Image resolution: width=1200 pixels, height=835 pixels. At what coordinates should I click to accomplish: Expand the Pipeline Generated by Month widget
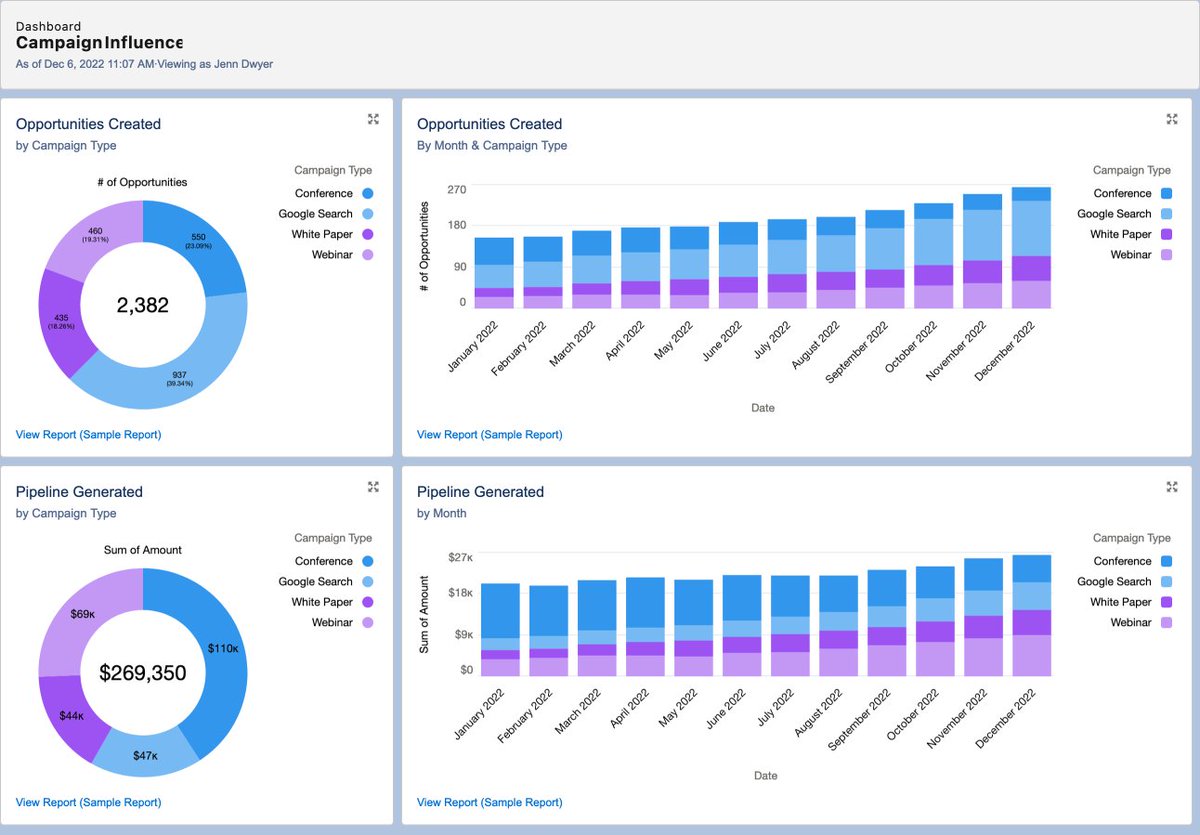1172,487
